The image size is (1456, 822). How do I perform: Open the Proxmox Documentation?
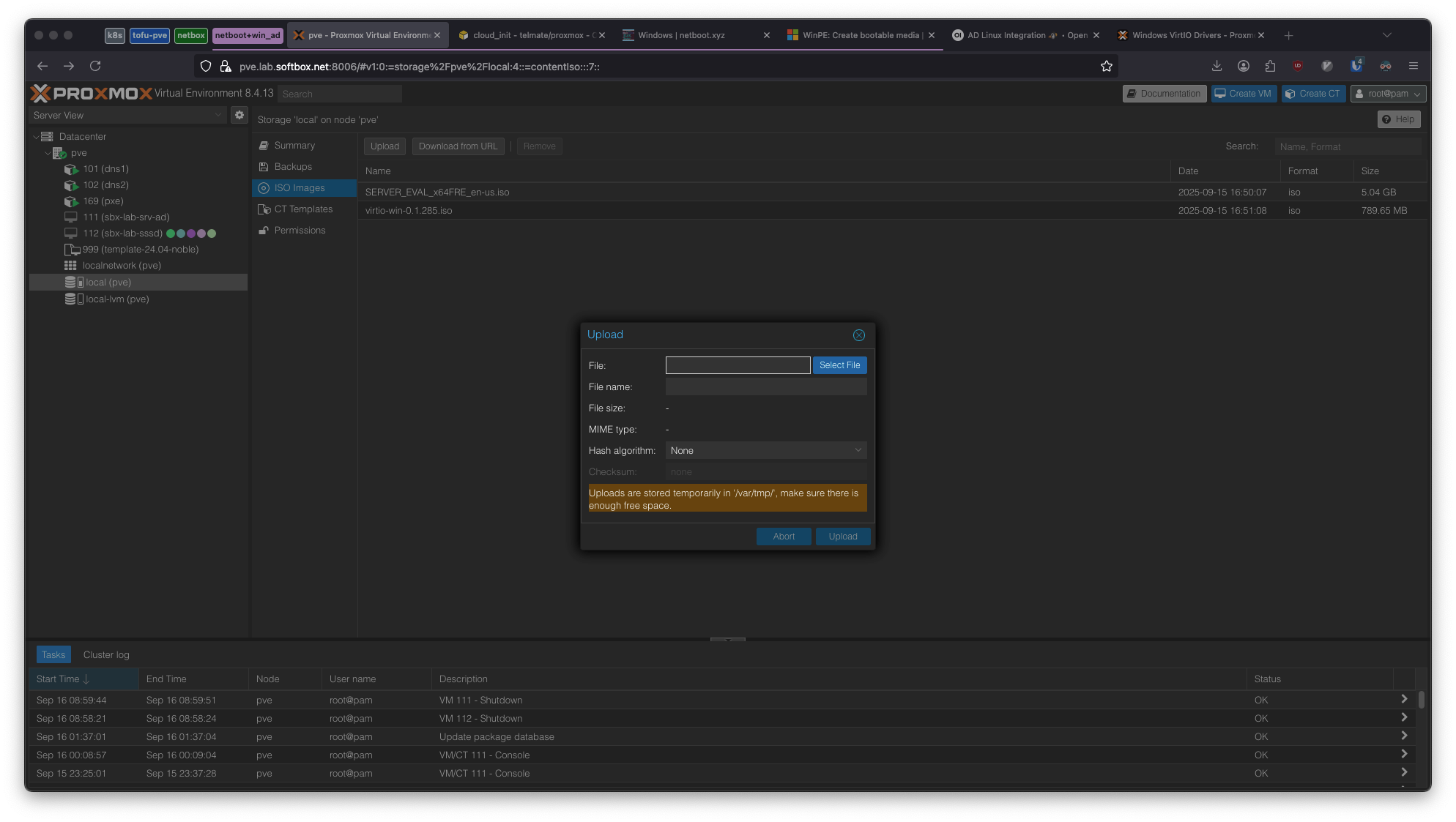click(1164, 94)
